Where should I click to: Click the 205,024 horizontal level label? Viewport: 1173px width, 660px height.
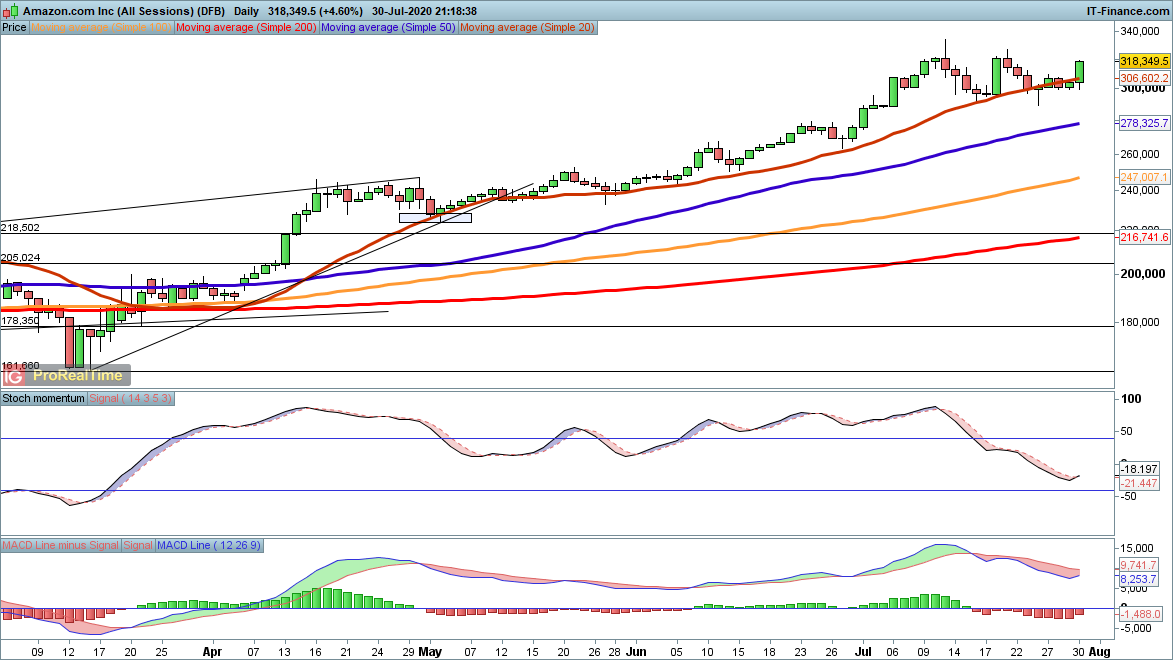20,257
